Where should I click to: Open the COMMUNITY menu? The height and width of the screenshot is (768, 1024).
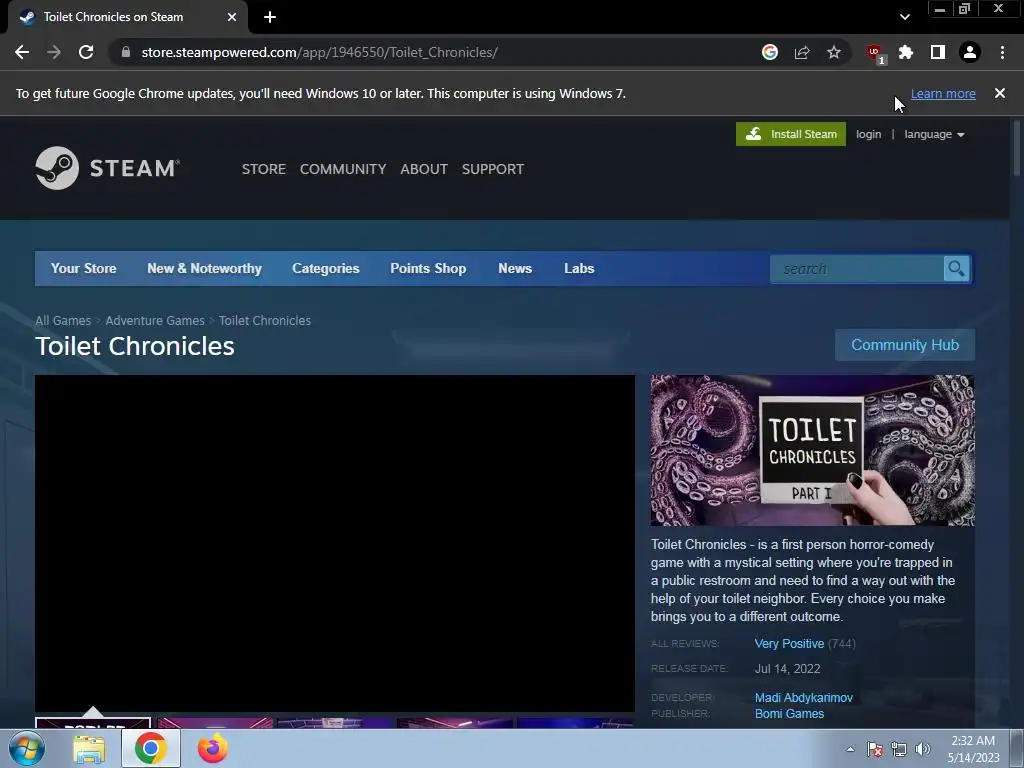point(343,169)
